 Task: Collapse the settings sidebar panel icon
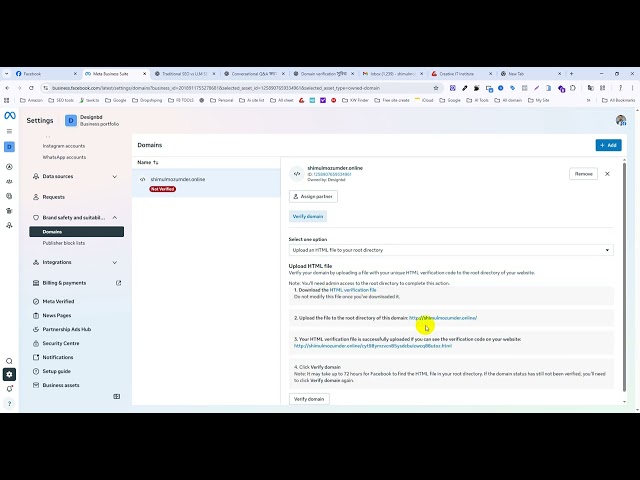tap(116, 396)
